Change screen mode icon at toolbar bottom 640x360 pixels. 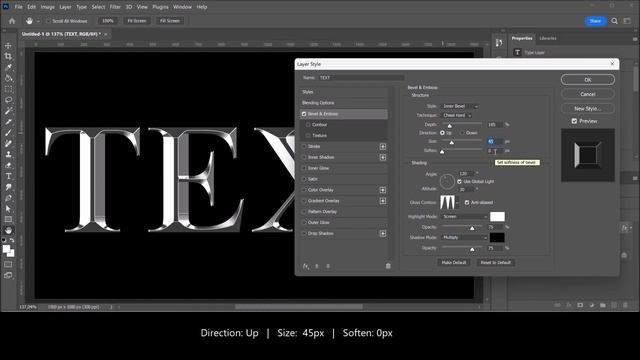click(x=8, y=276)
